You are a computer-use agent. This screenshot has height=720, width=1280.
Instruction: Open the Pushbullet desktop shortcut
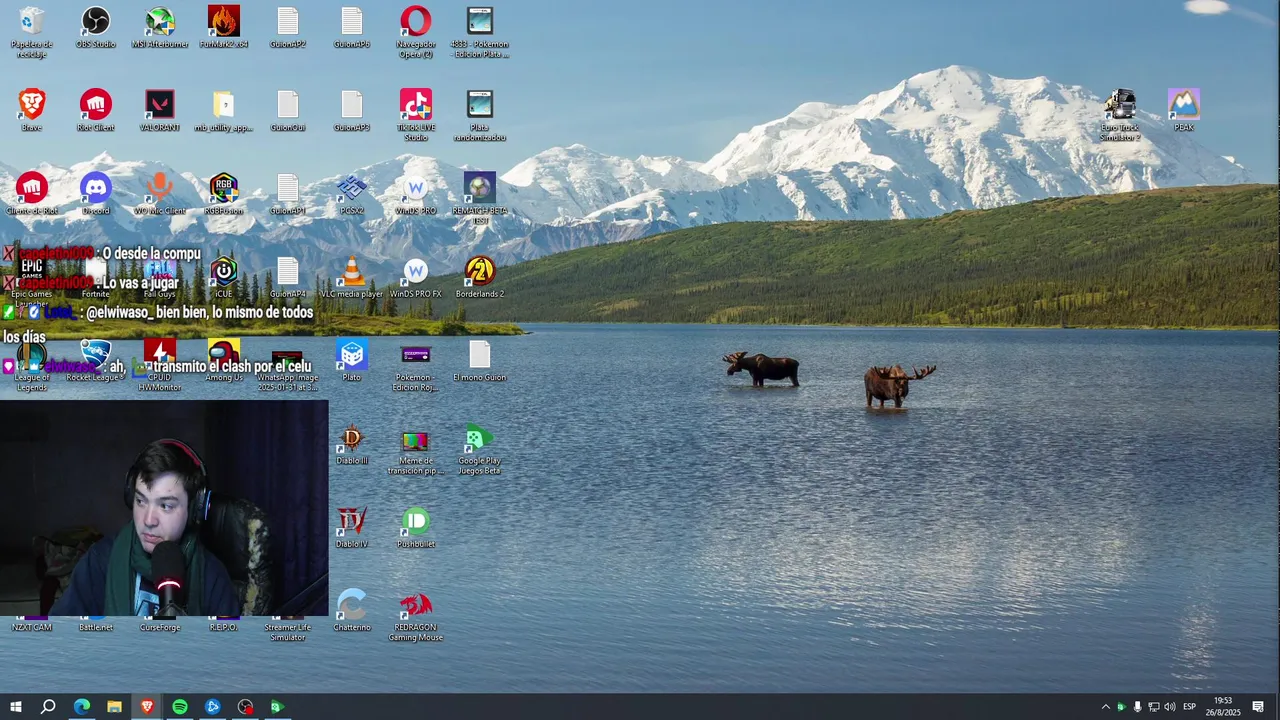[416, 527]
